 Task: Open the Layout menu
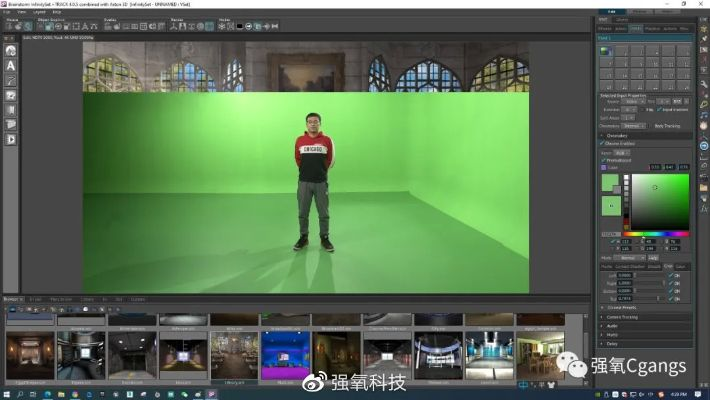click(x=39, y=11)
